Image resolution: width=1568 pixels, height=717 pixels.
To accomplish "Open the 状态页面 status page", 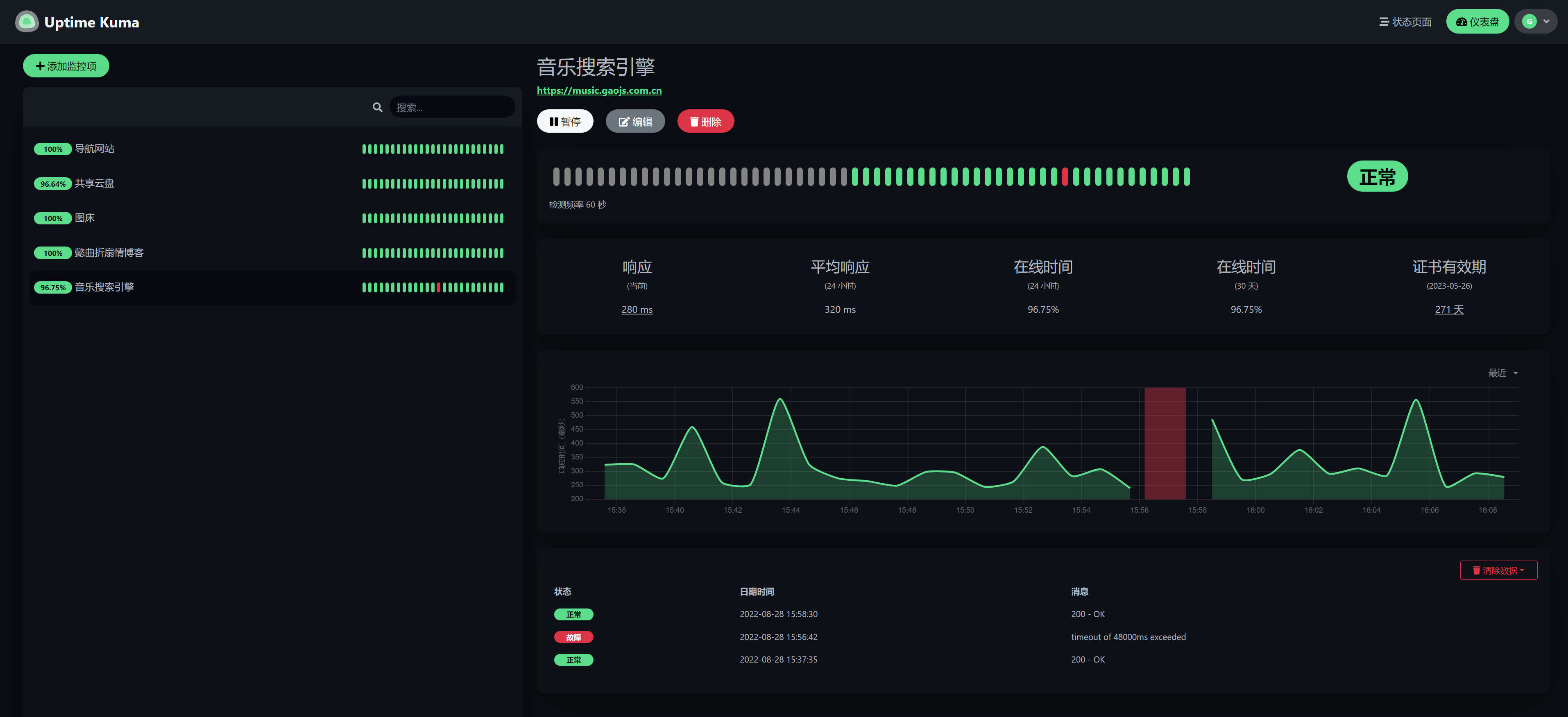I will (1405, 22).
